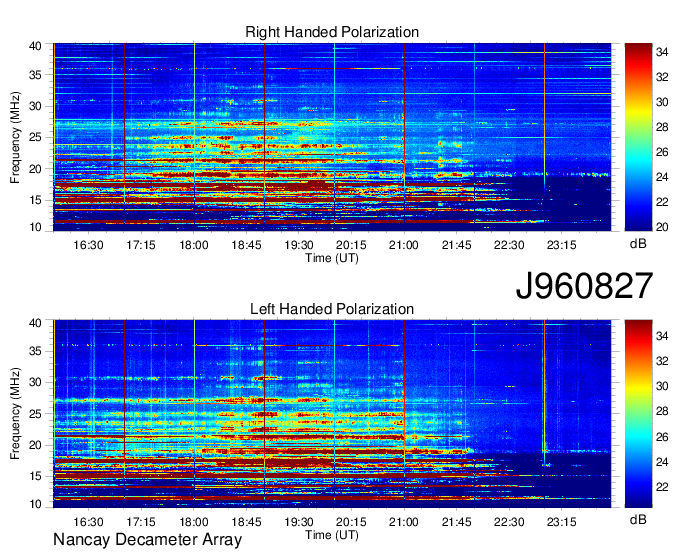Click the 30 dB tick on Right Handed colorbar

(662, 102)
